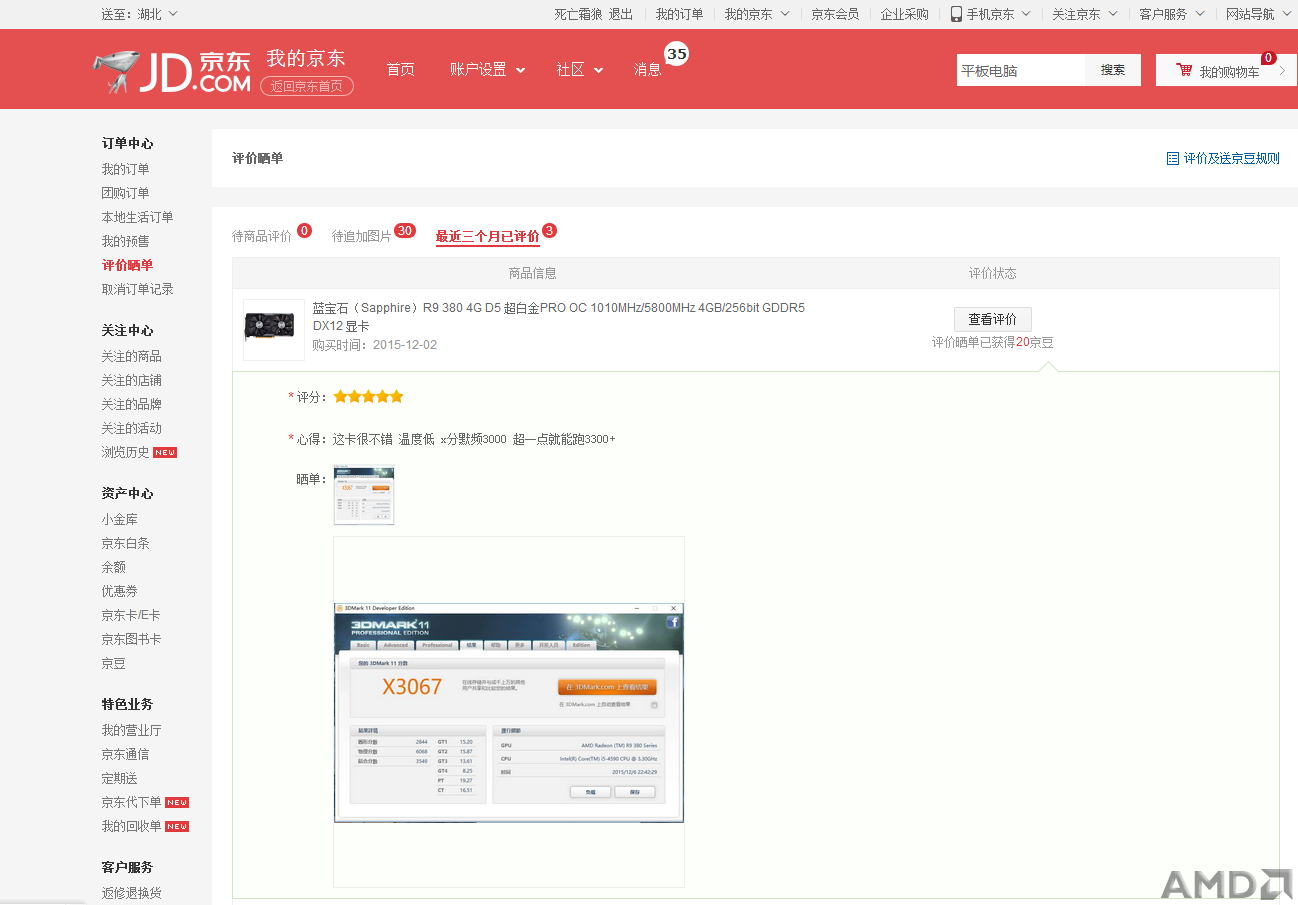Click the 我的京东 header title

point(305,58)
